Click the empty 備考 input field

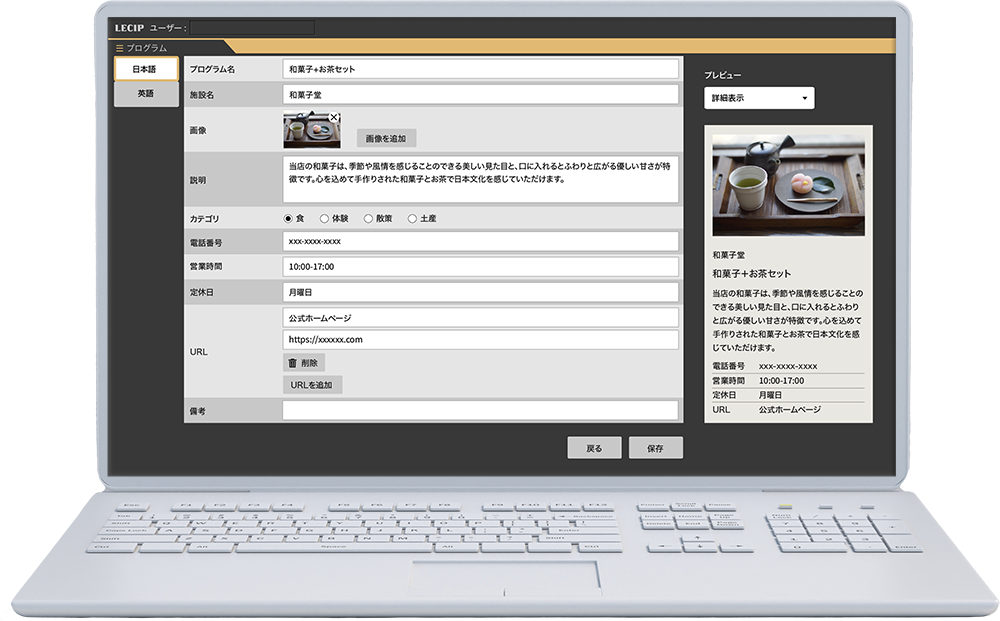pyautogui.click(x=480, y=411)
